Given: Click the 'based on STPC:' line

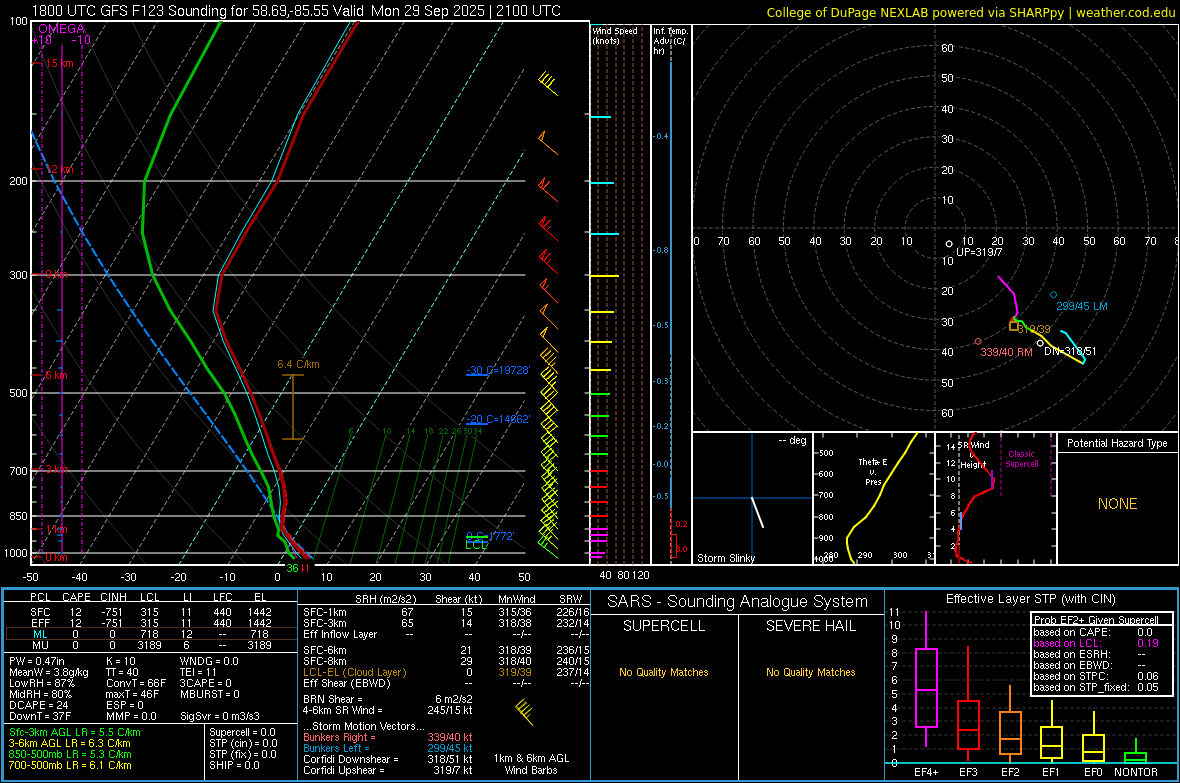Looking at the screenshot, I should coord(1096,676).
